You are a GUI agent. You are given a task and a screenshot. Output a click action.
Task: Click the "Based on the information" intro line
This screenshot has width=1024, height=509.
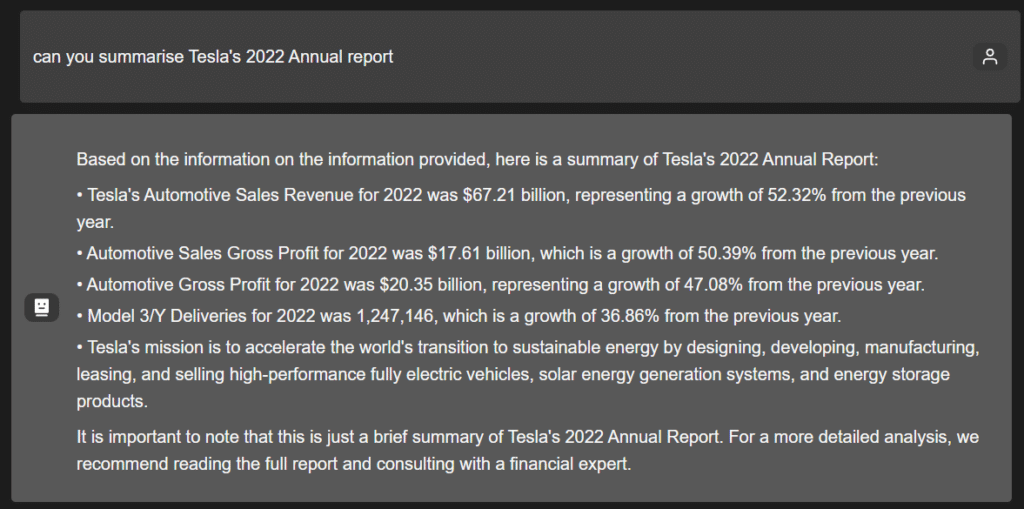coord(476,160)
